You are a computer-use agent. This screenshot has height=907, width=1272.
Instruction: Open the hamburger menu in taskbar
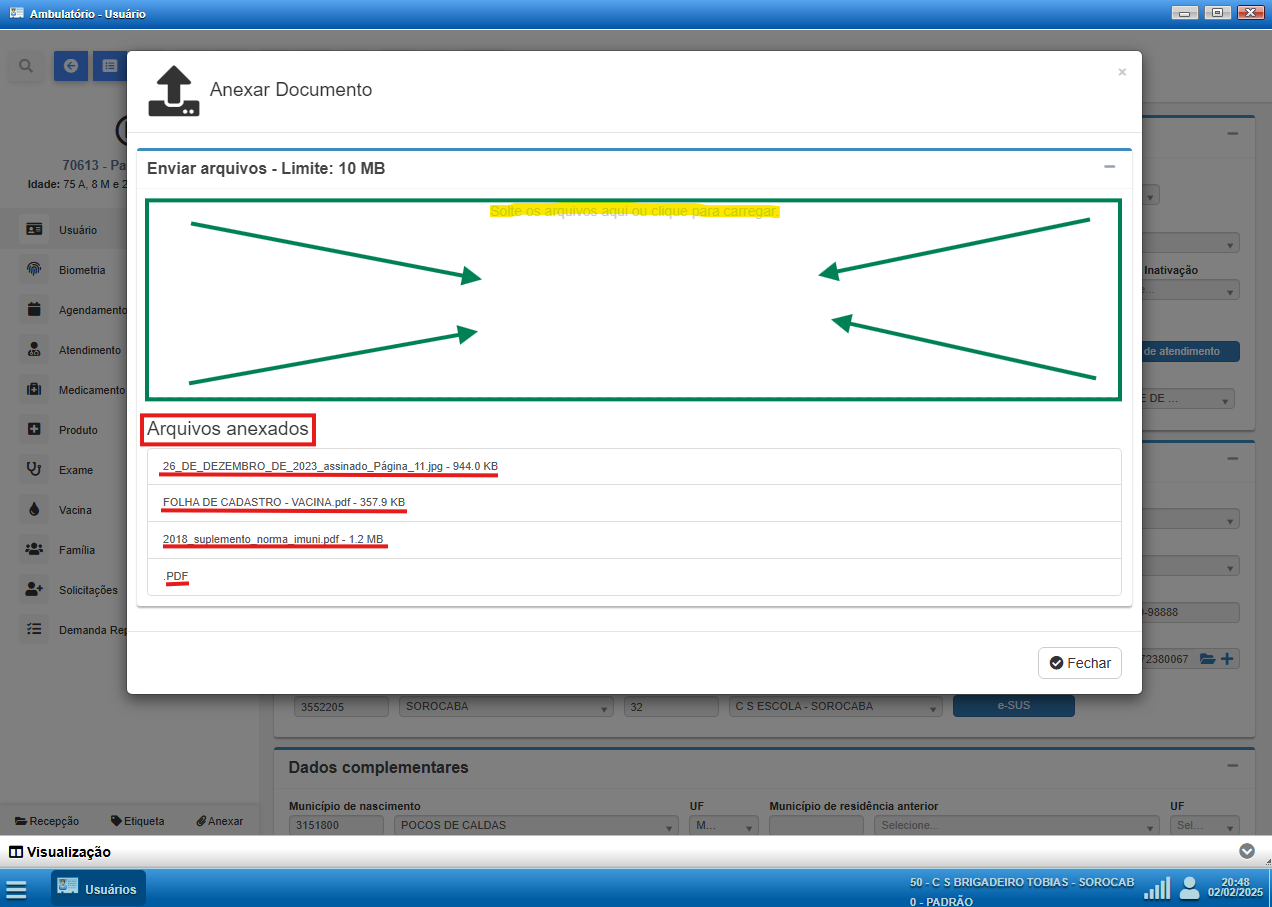(16, 889)
